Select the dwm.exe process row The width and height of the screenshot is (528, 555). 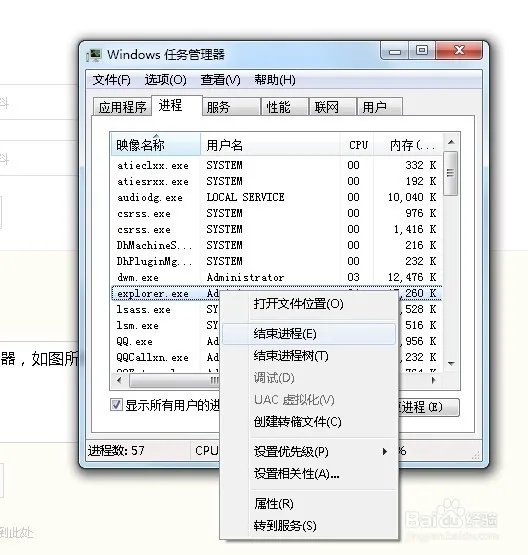tap(276, 277)
